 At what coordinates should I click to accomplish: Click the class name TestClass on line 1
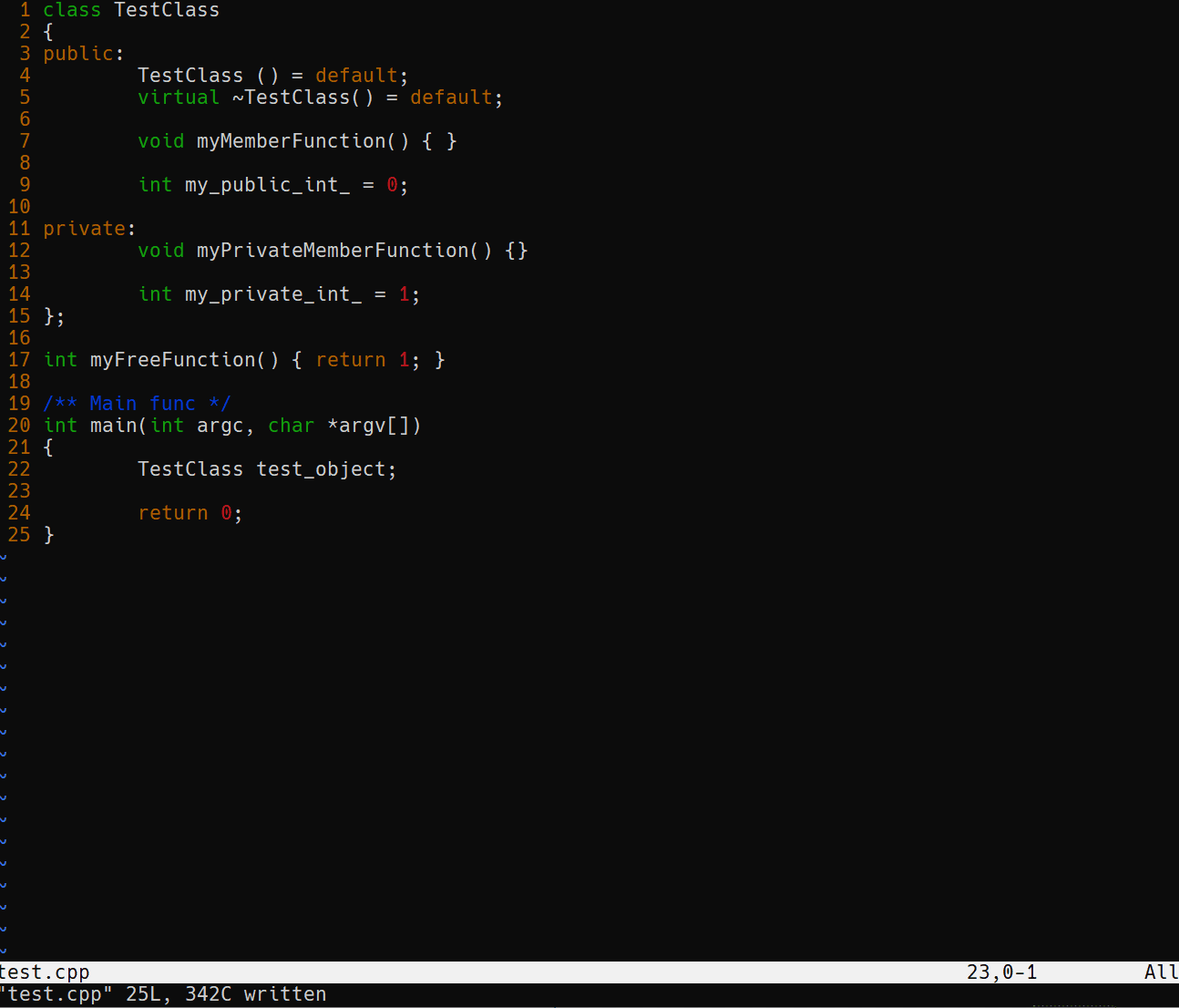166,10
